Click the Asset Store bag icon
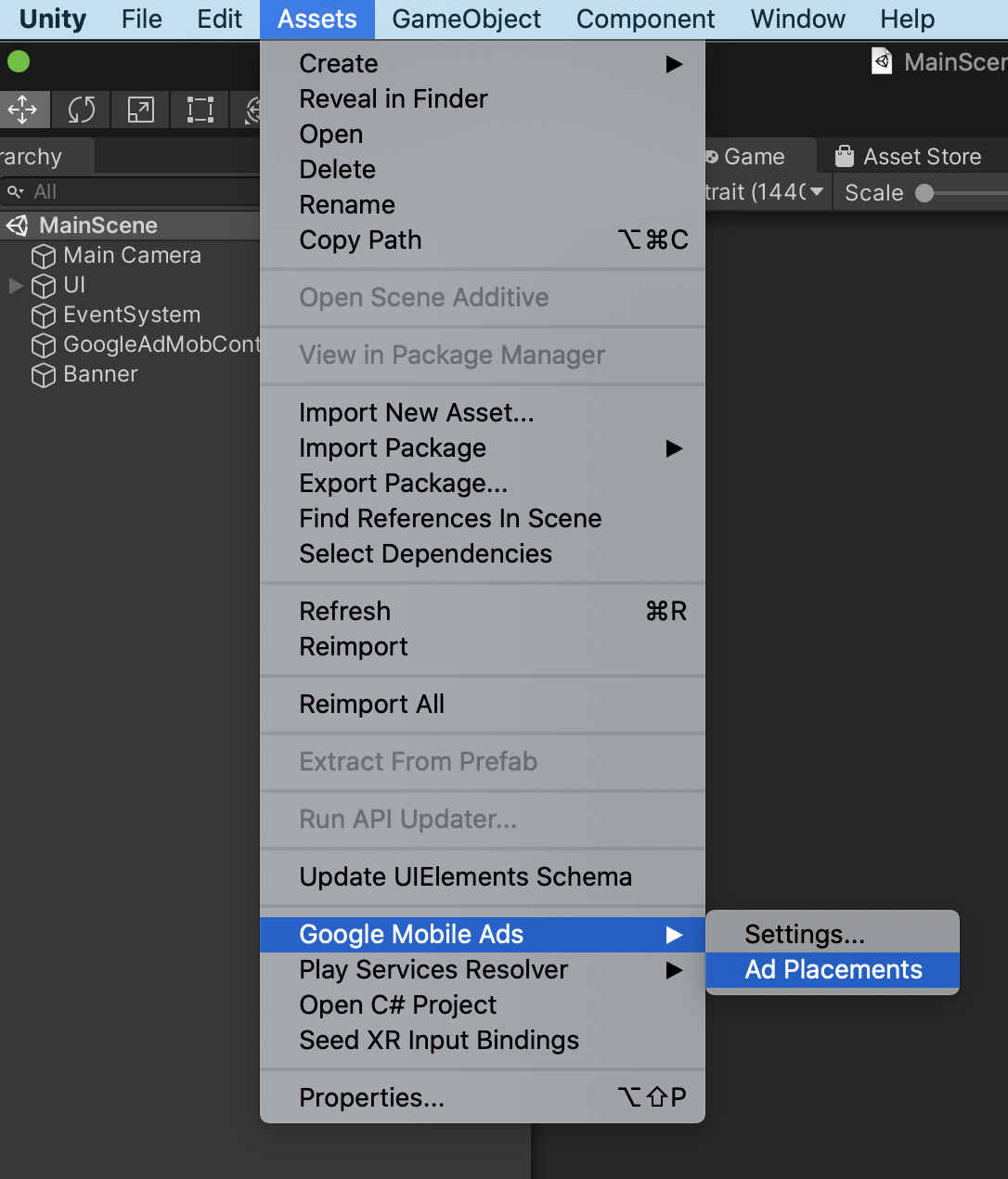The width and height of the screenshot is (1008, 1179). [844, 156]
